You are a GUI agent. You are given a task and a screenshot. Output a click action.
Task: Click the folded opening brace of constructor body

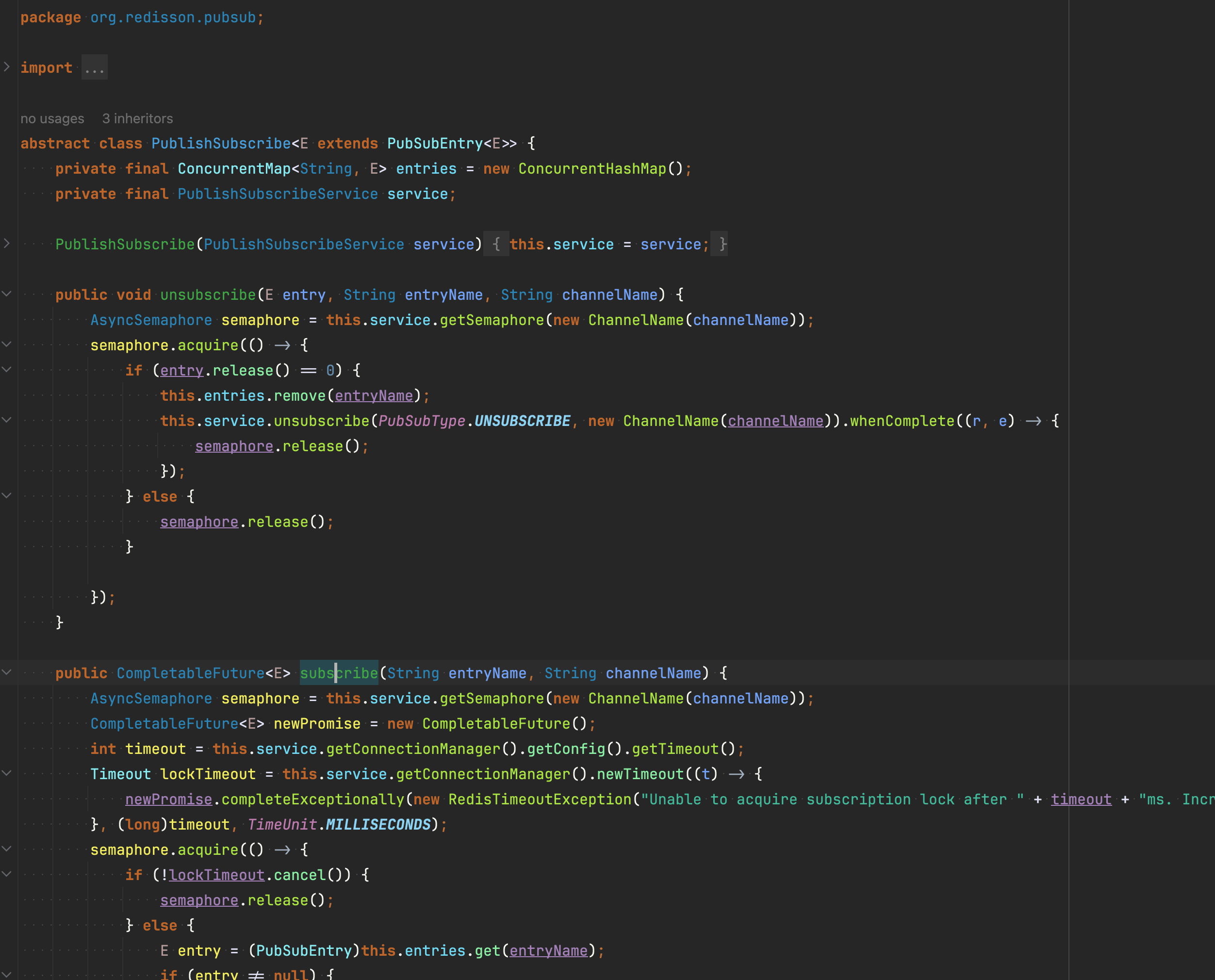(x=496, y=245)
